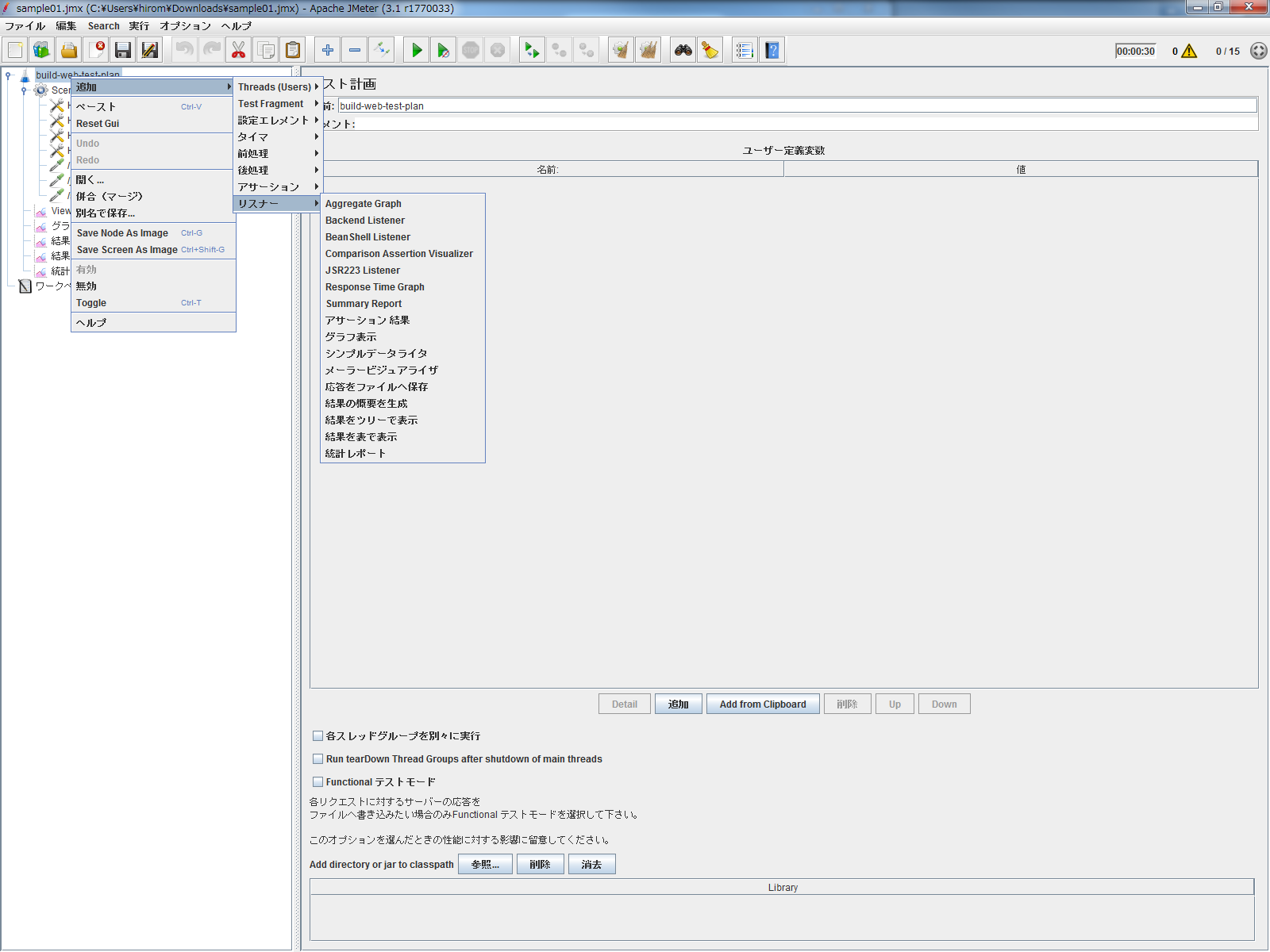This screenshot has height=952, width=1270.
Task: Click the Save As icon with the pencil
Action: tap(150, 50)
